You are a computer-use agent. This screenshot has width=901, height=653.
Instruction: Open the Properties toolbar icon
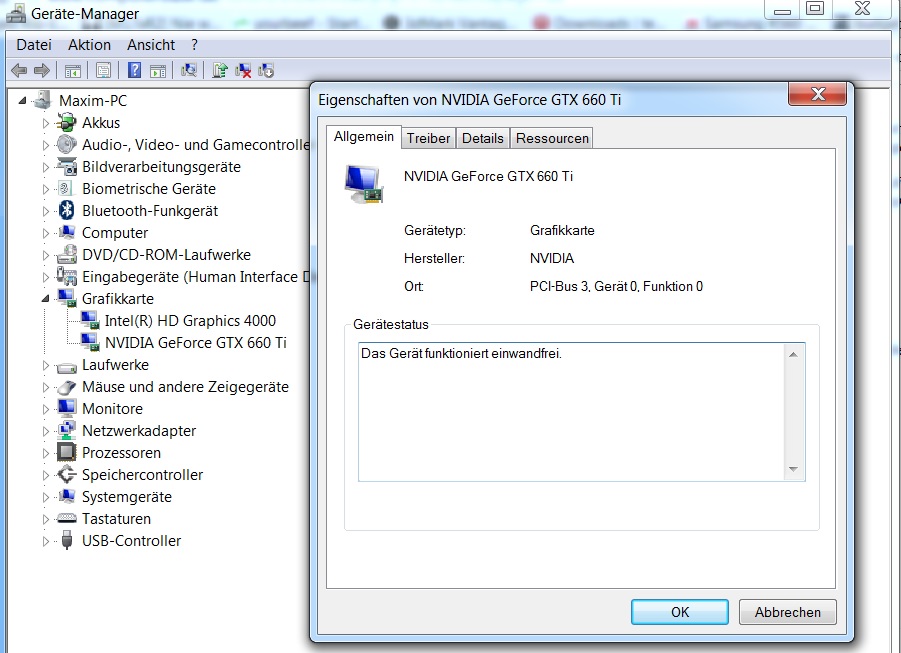tap(103, 71)
